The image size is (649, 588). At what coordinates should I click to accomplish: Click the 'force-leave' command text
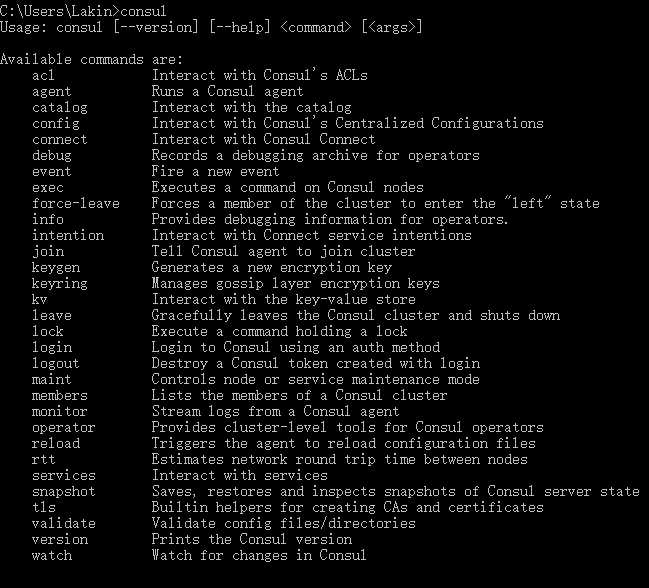pos(76,204)
